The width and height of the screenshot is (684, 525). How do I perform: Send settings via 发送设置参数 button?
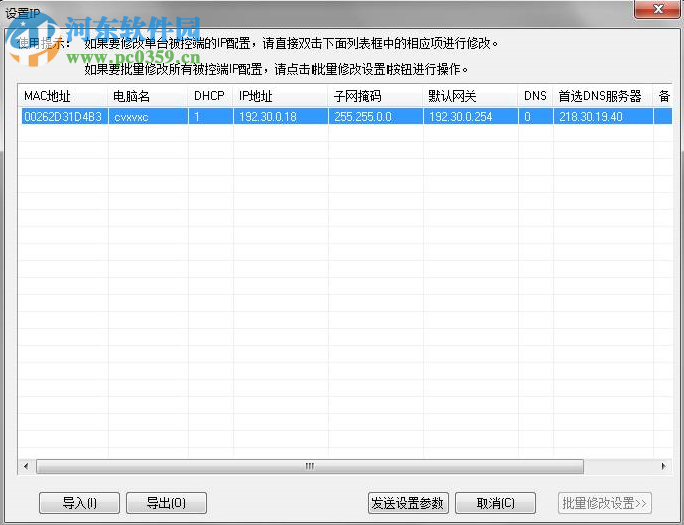click(408, 503)
